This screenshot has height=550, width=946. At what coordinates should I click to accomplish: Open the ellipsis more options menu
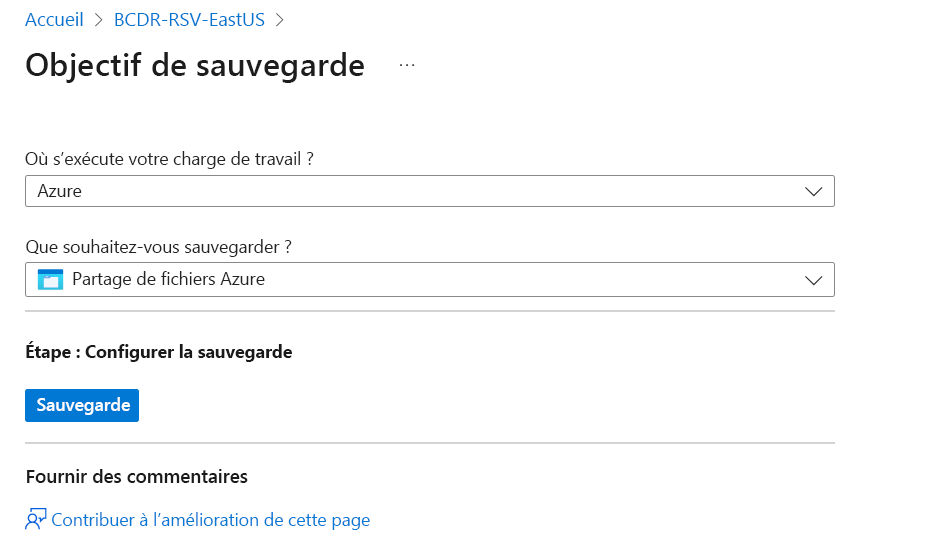(x=406, y=65)
